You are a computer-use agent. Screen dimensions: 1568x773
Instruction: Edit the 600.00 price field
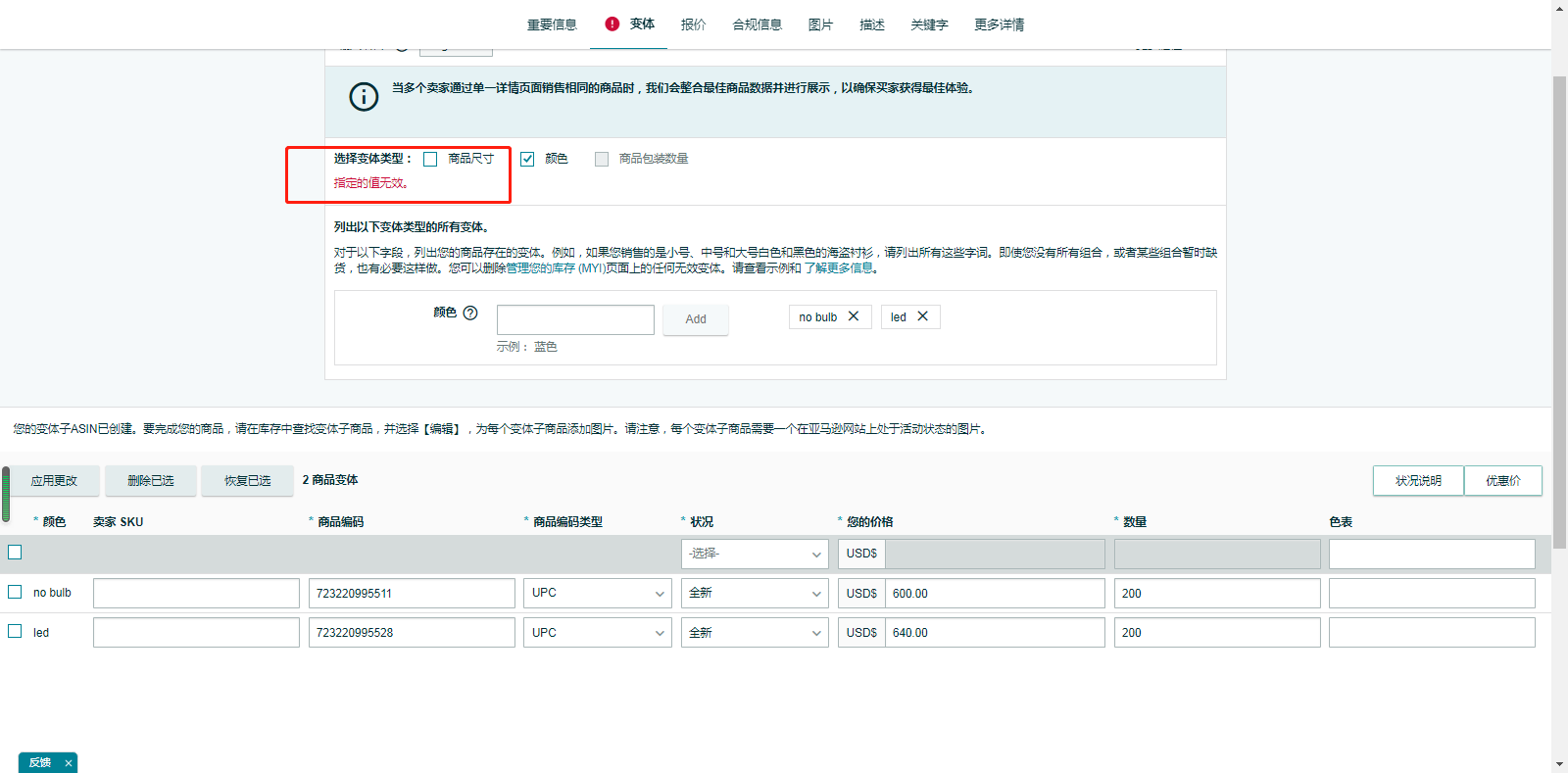coord(995,593)
